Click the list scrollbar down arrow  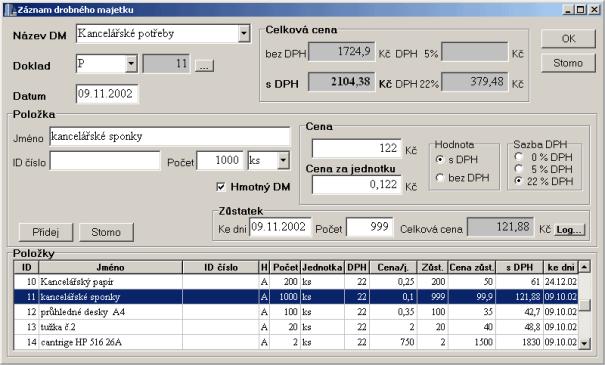pyautogui.click(x=584, y=343)
